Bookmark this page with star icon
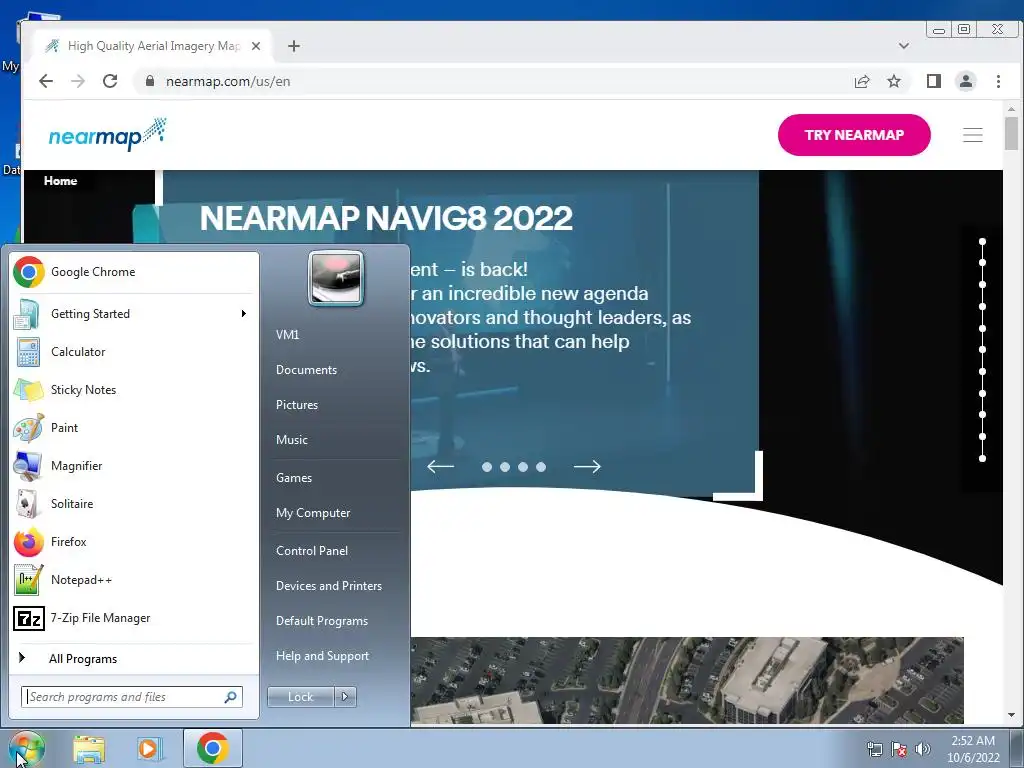The image size is (1024, 768). click(894, 81)
